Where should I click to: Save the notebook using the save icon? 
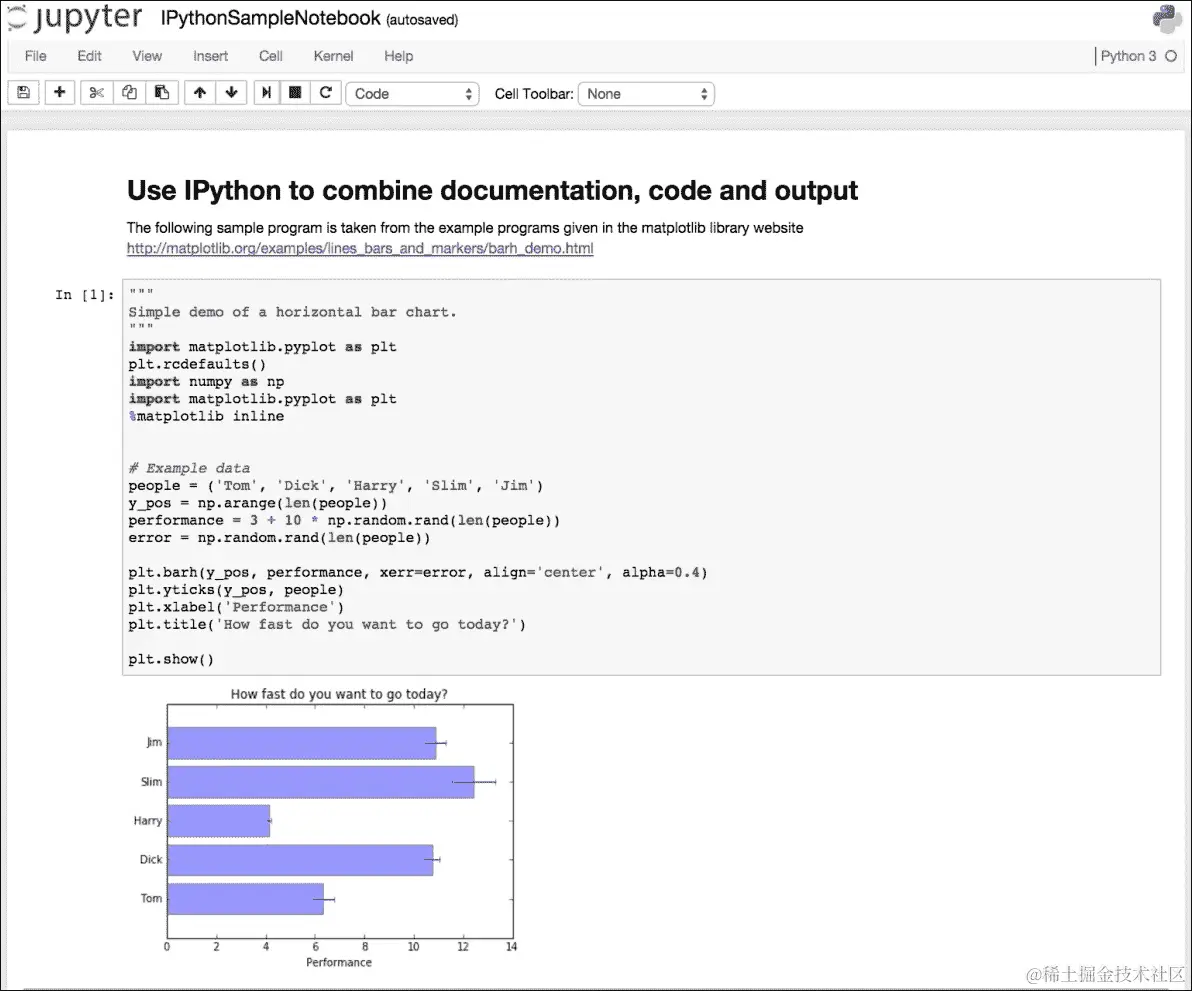[22, 92]
